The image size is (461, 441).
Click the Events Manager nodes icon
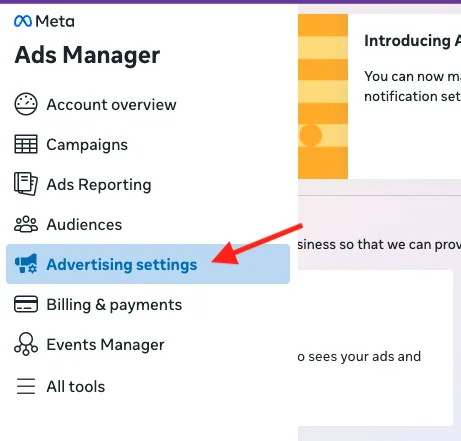pyautogui.click(x=26, y=344)
